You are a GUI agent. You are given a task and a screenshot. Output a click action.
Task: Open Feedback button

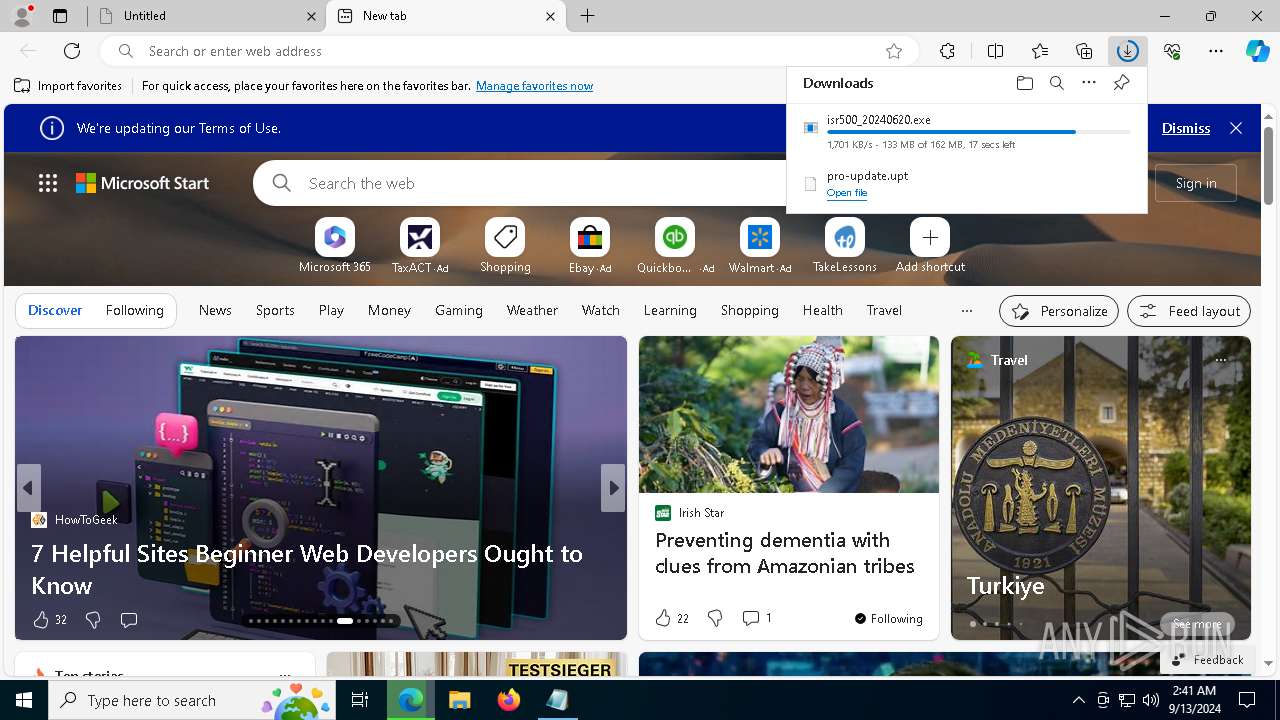click(x=1206, y=659)
